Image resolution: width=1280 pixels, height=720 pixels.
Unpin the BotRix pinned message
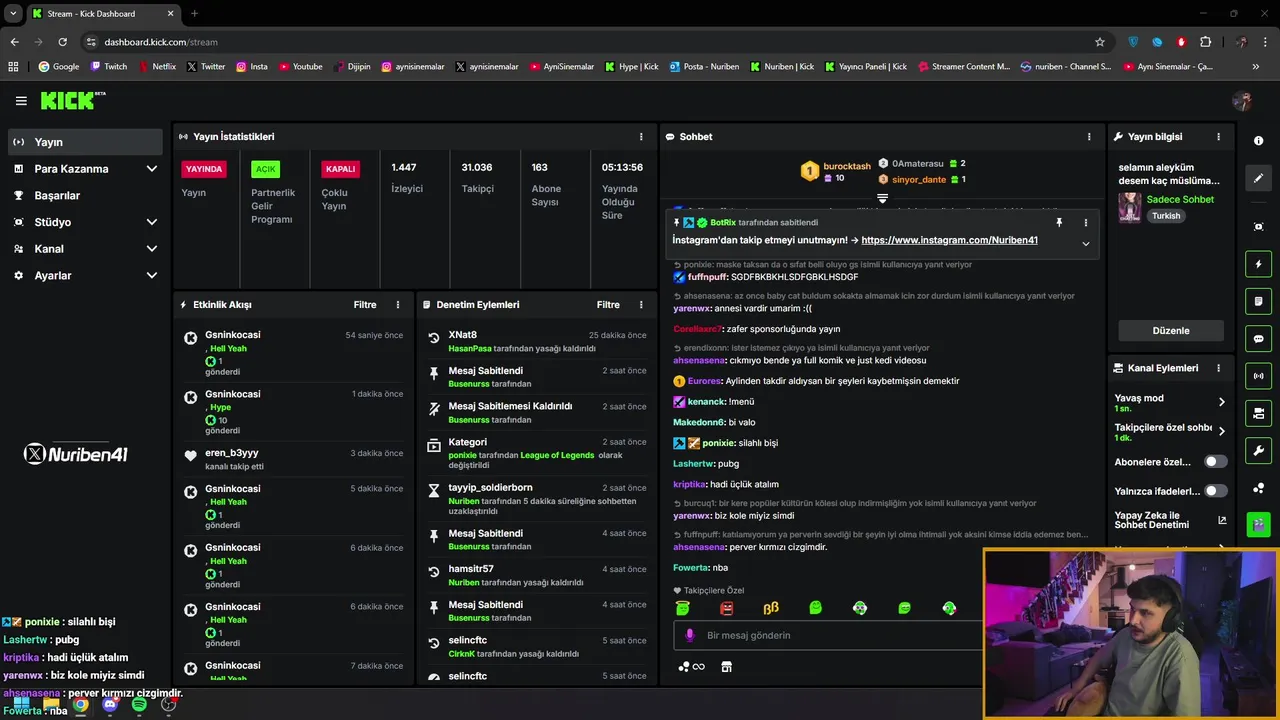click(1059, 223)
